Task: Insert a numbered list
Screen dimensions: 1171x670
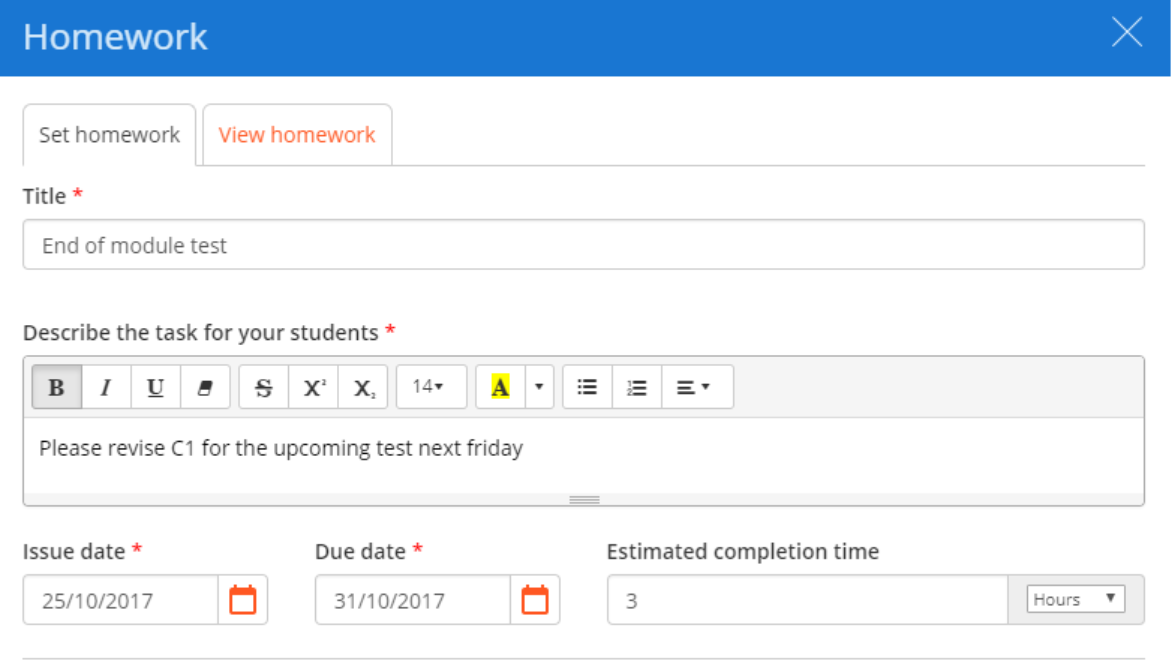Action: [x=637, y=387]
